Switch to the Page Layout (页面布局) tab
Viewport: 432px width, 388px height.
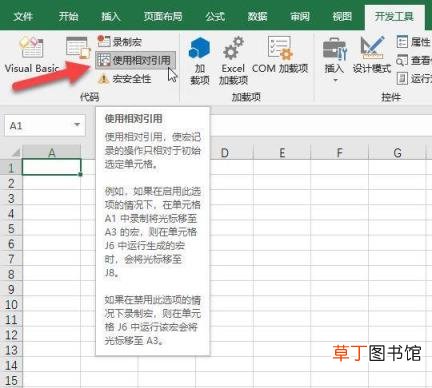pos(163,16)
